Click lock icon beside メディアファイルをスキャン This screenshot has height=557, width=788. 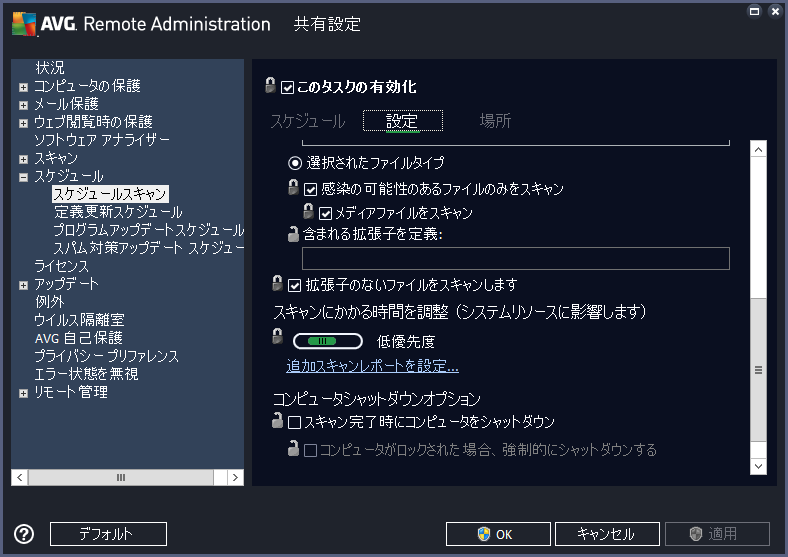(x=309, y=211)
